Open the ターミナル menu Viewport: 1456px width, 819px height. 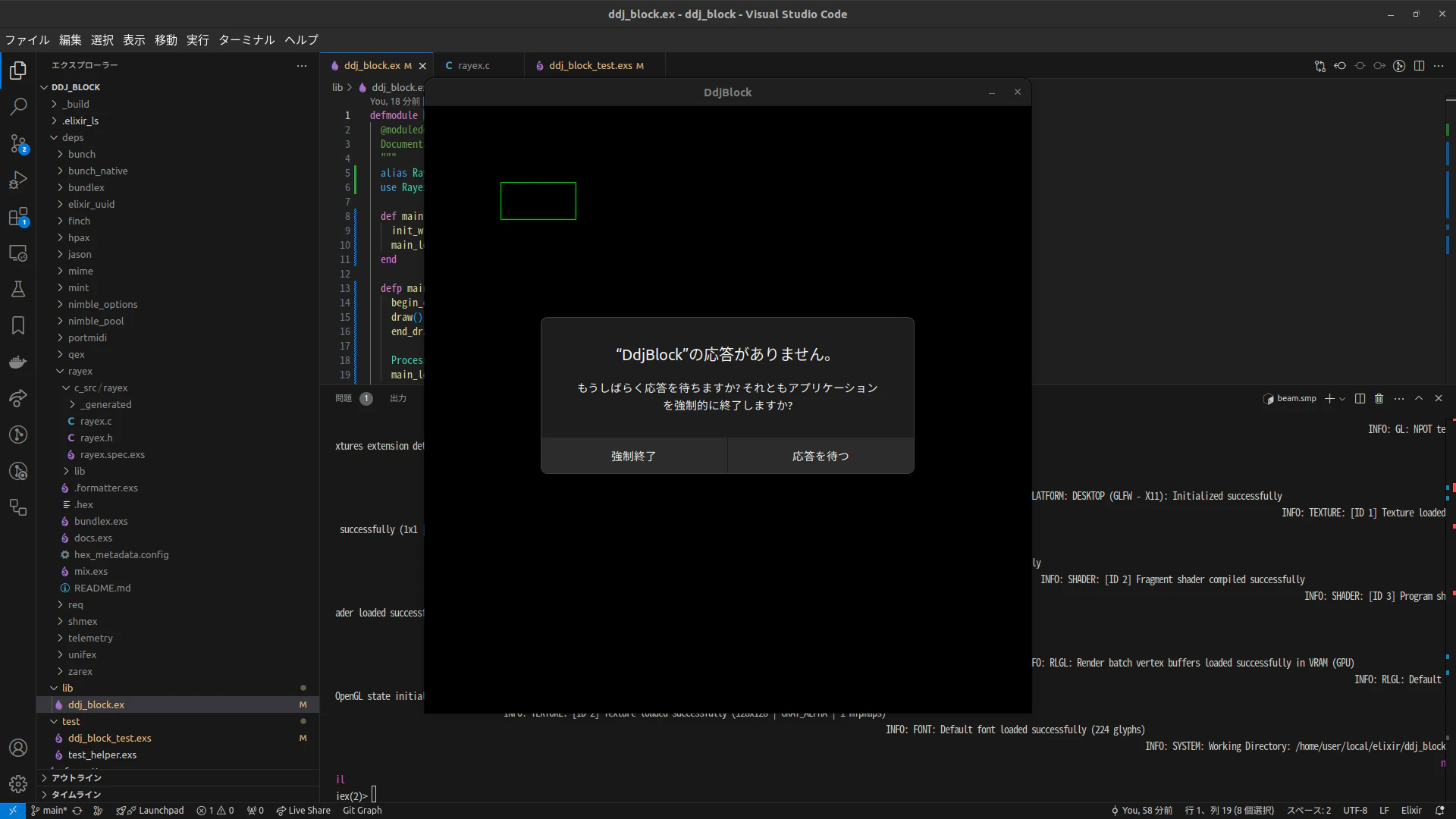[x=246, y=40]
